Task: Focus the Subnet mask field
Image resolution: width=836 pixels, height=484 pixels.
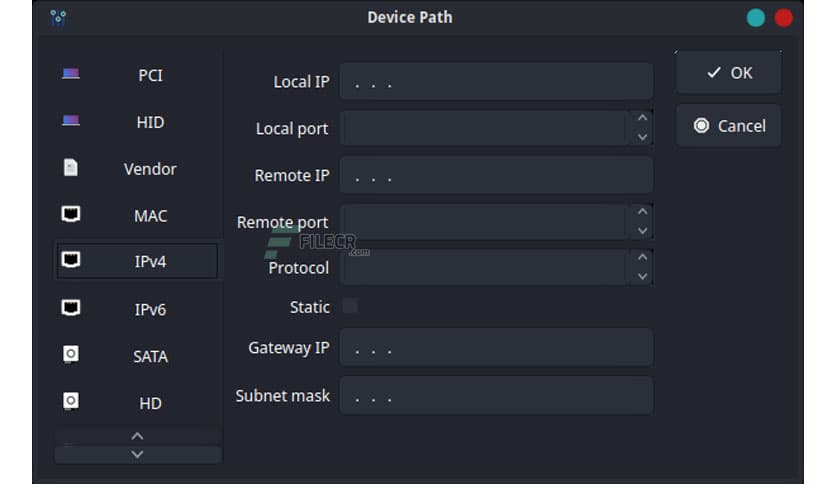Action: pos(496,396)
